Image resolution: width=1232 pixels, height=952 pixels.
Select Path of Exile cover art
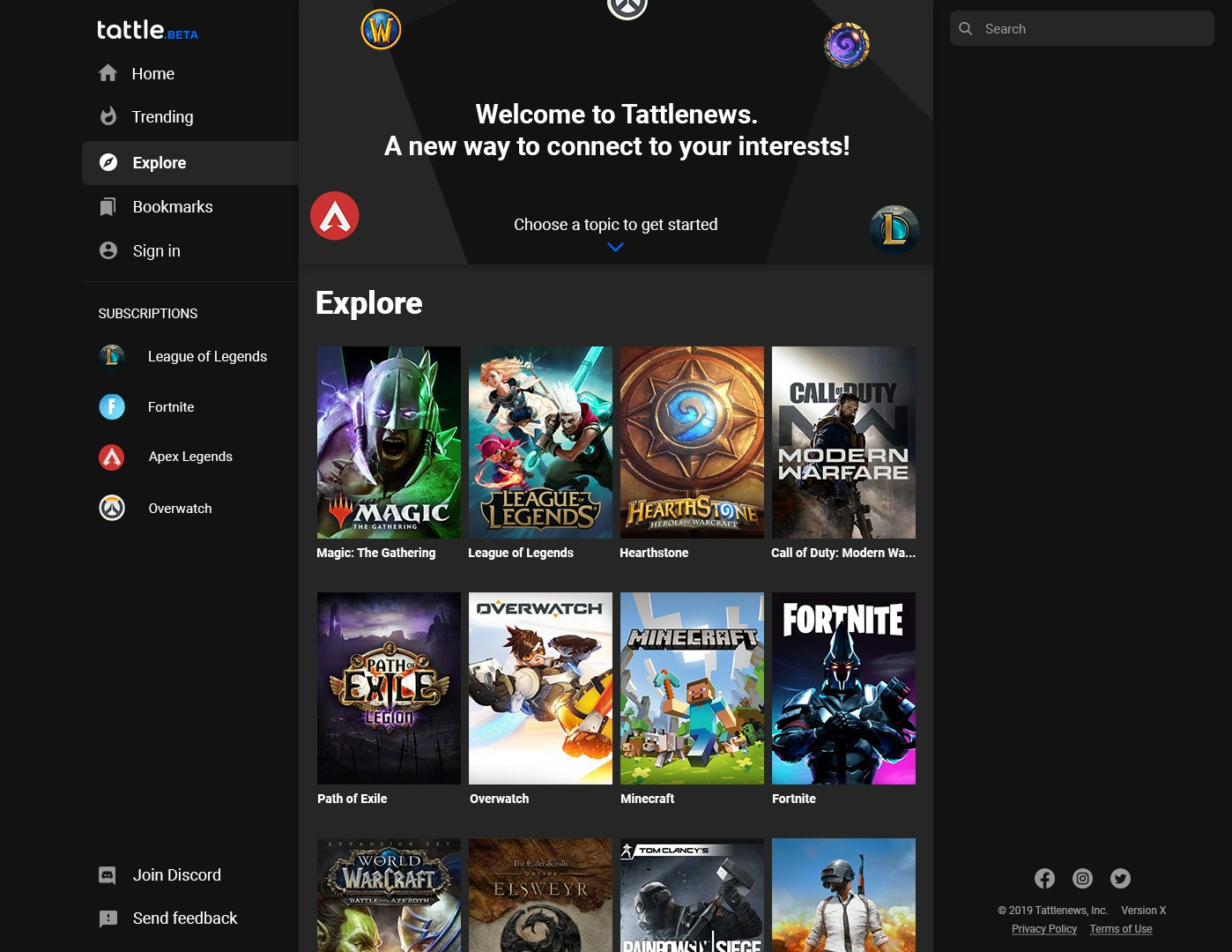389,688
